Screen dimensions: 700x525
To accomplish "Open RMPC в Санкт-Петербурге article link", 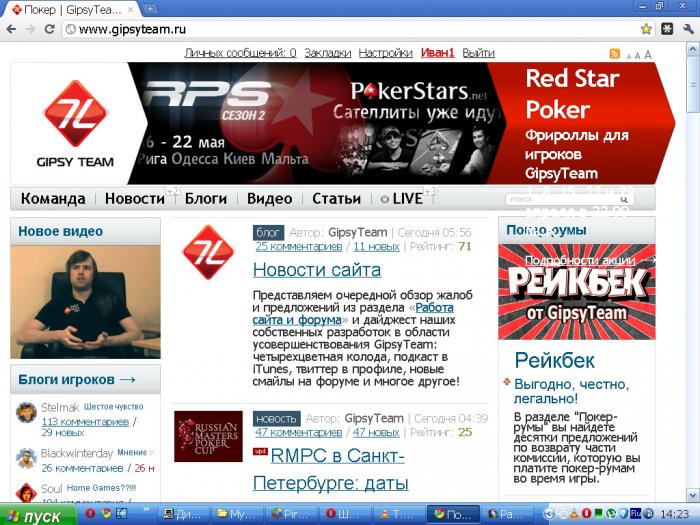I will point(331,470).
